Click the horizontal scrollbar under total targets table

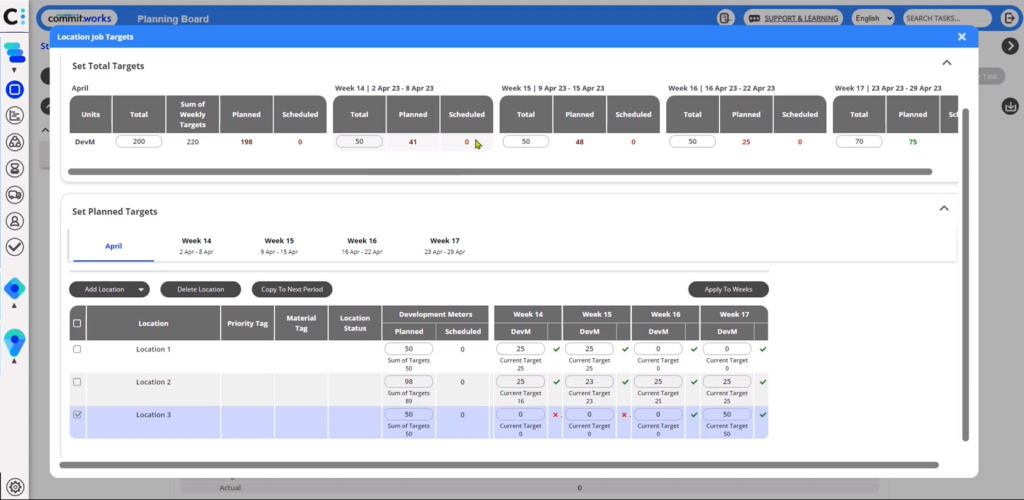tap(500, 172)
